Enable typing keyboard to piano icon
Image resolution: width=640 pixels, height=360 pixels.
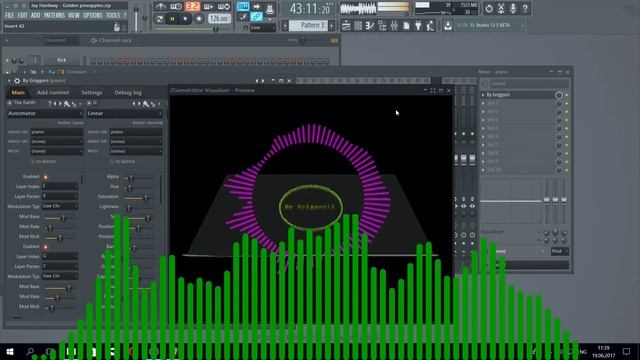tap(243, 7)
